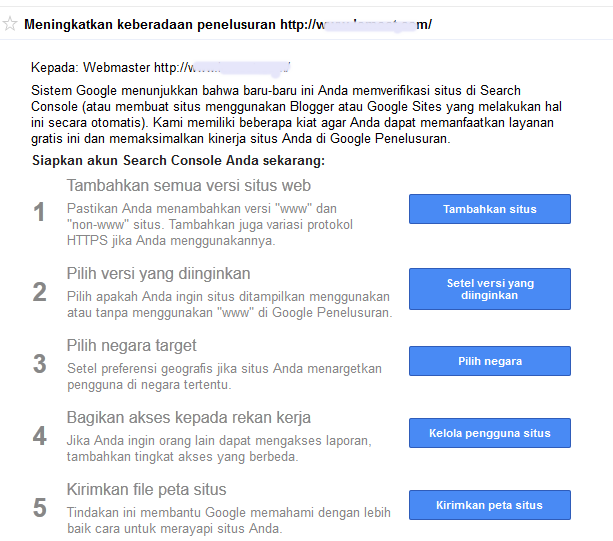Click heading Siapkan akun Search Console Anda sekarang
Viewport: 613px width, 541px height.
178,161
